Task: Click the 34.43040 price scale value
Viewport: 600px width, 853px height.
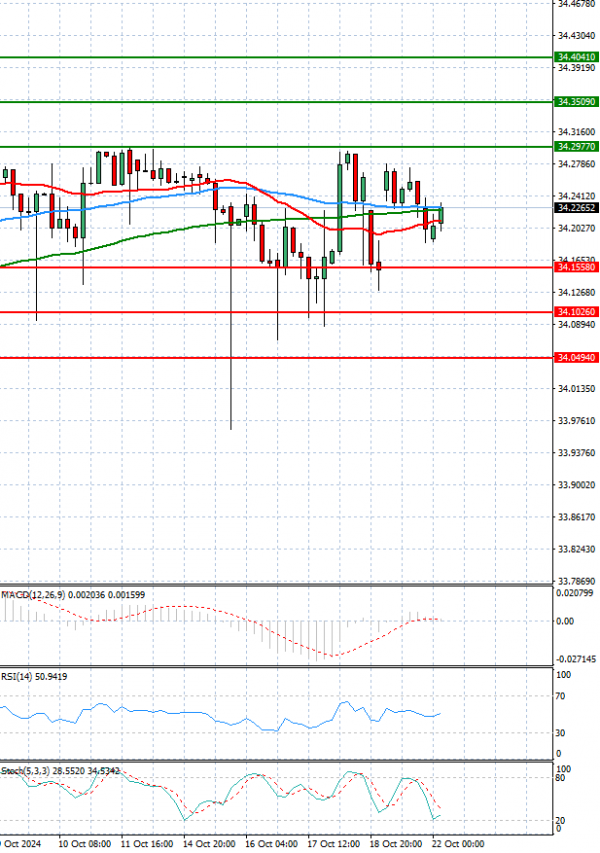Action: [577, 35]
